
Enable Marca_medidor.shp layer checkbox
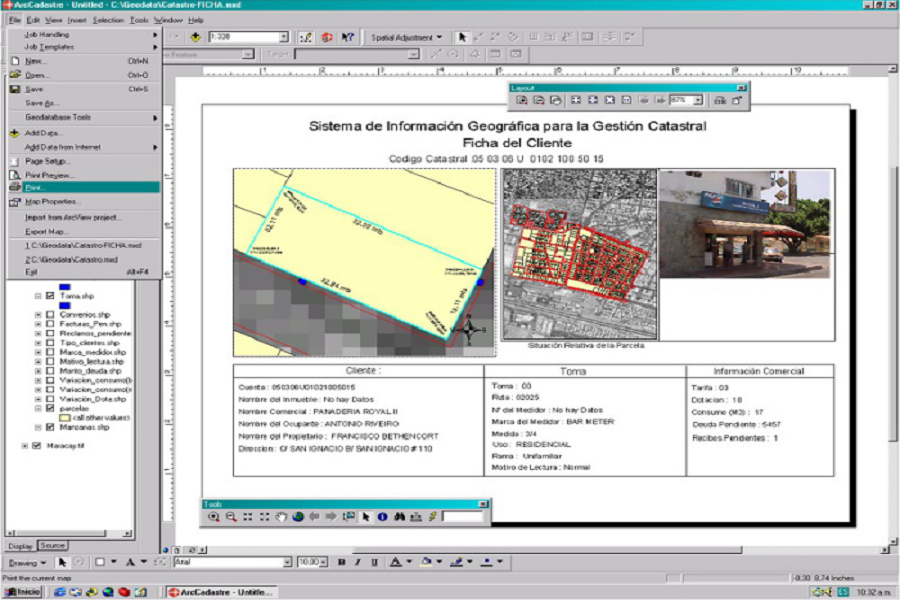[50, 352]
